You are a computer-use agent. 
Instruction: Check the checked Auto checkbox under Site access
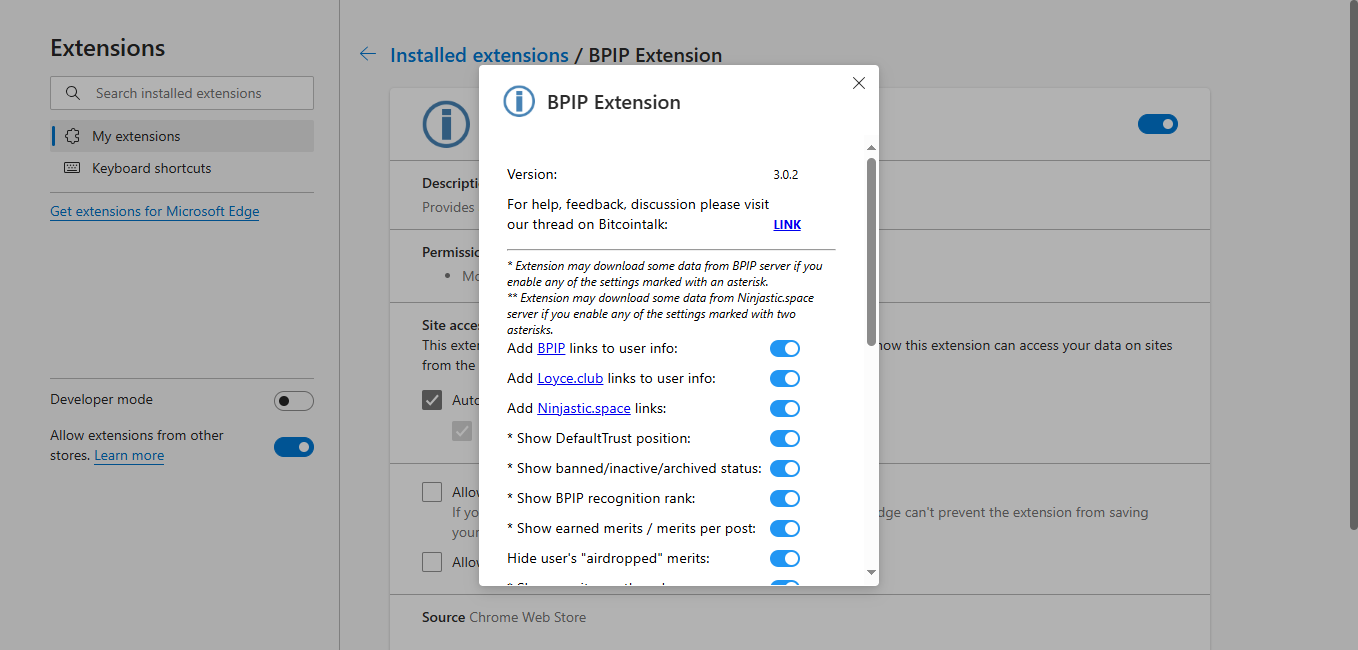point(432,400)
